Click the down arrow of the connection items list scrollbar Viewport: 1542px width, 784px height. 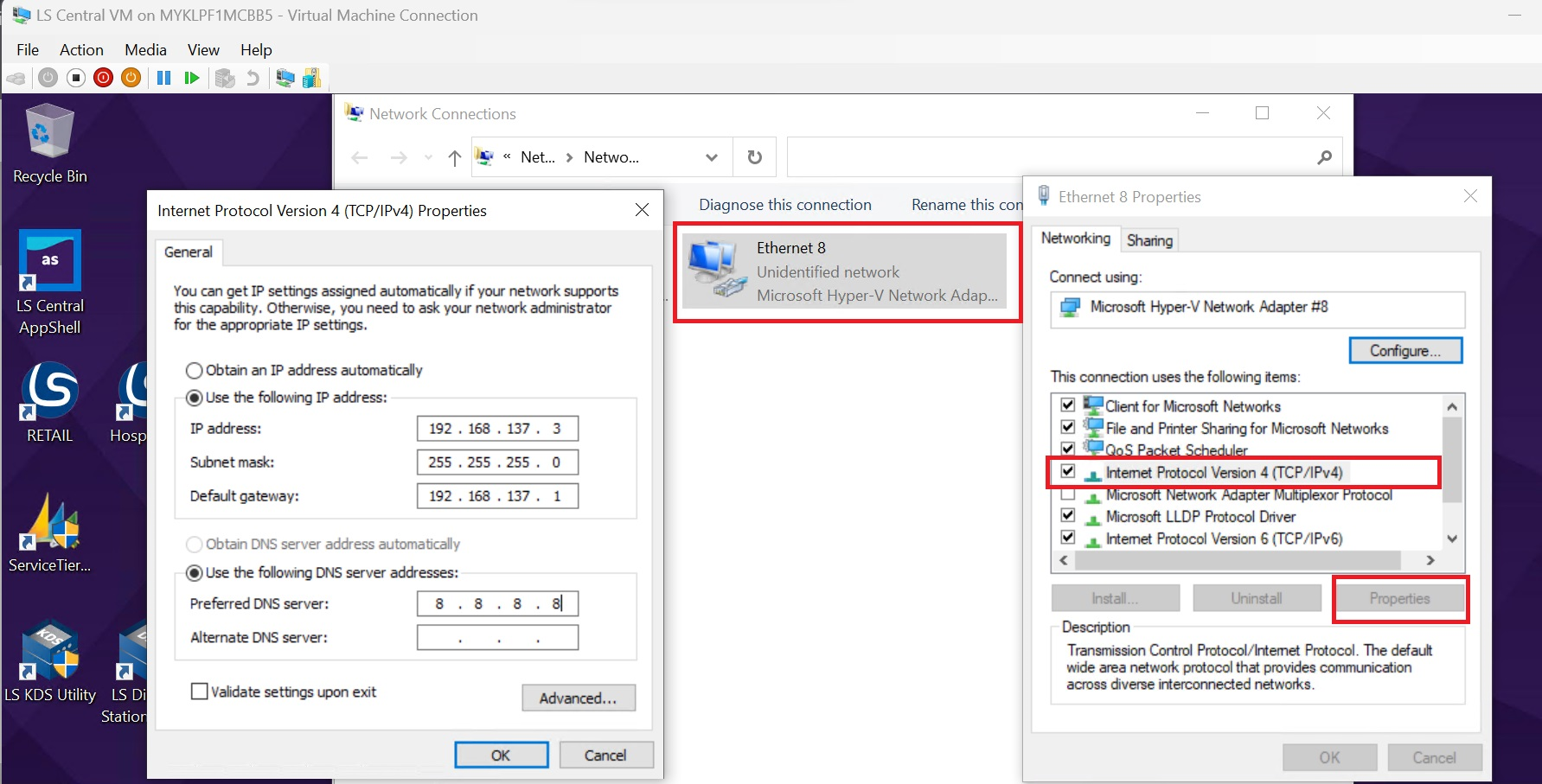tap(1452, 539)
